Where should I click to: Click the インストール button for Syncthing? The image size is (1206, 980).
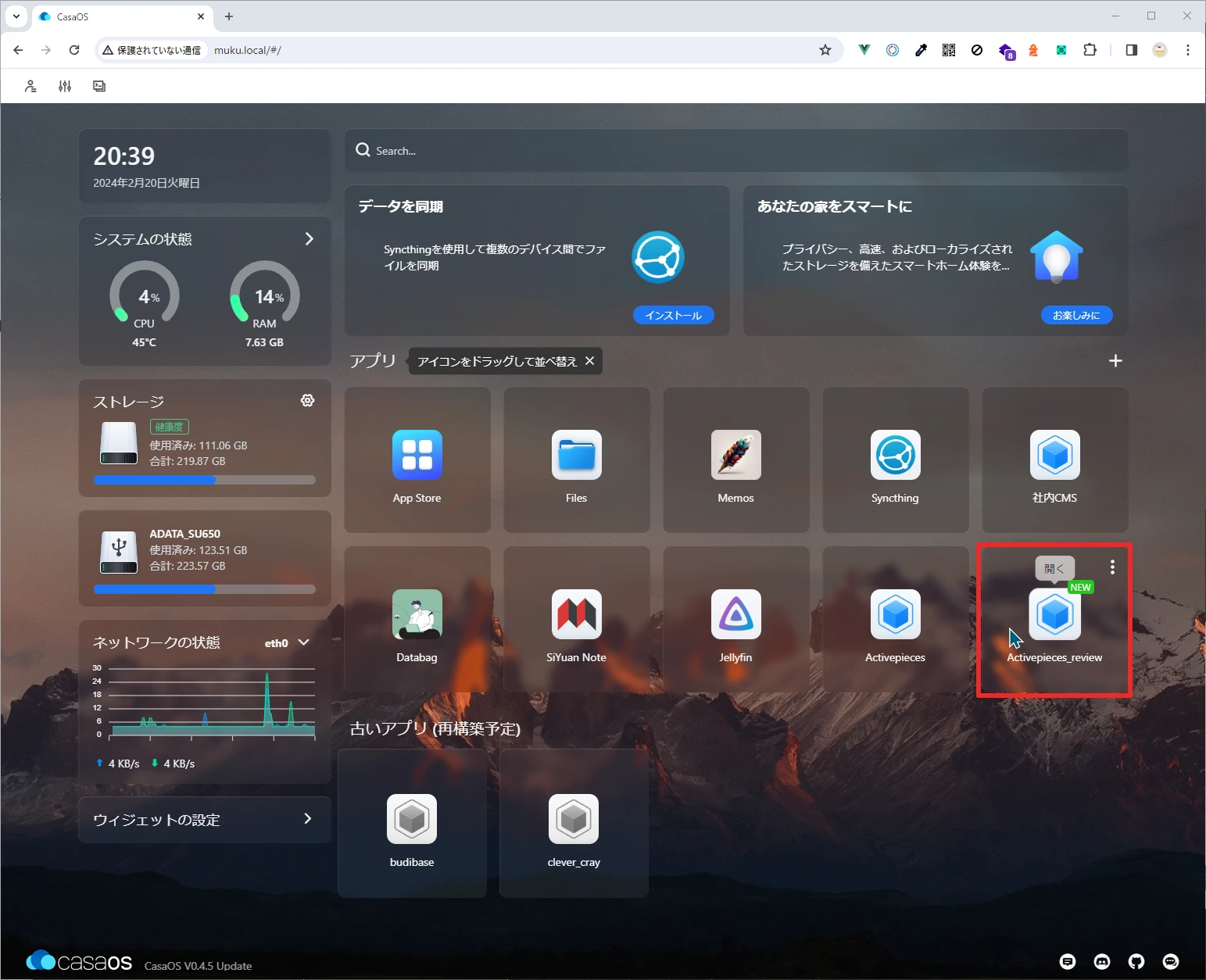[674, 315]
